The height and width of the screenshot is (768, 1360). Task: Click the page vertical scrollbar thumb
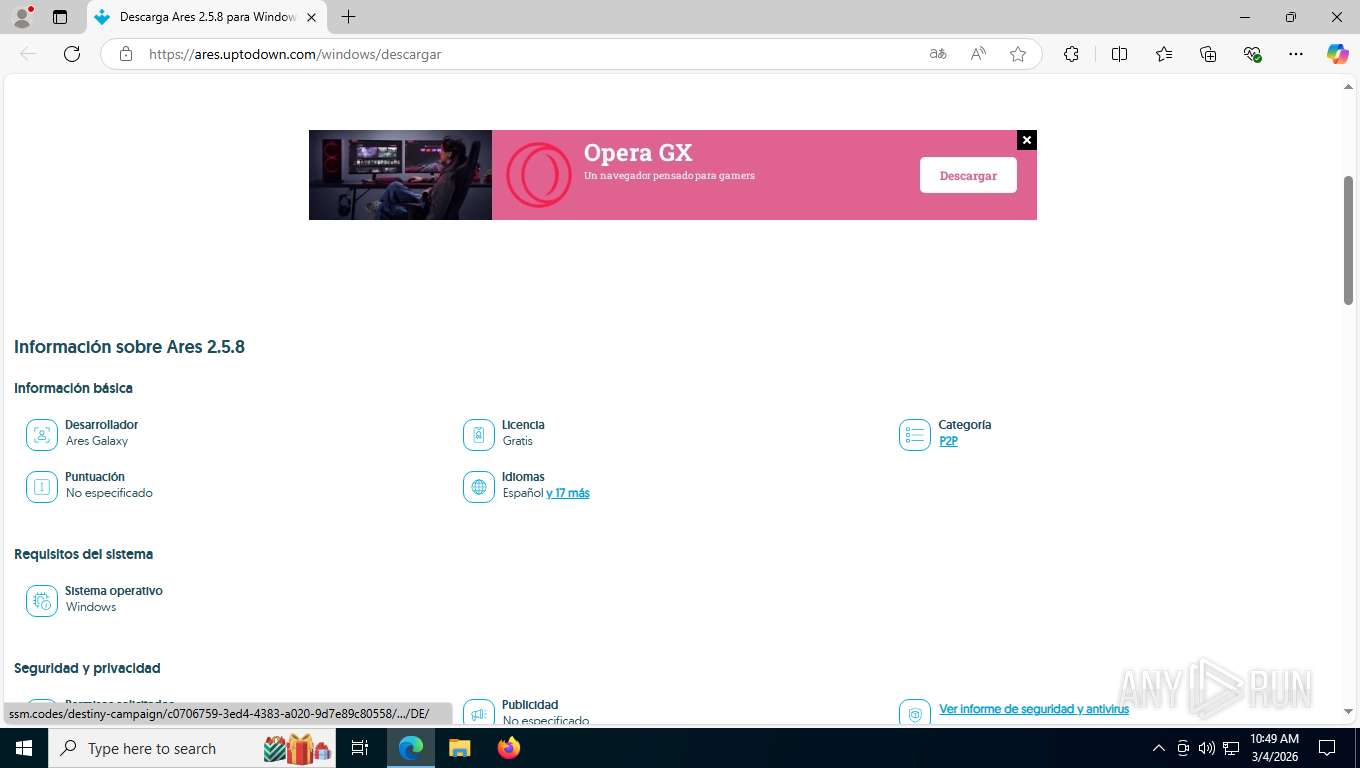click(x=1348, y=240)
